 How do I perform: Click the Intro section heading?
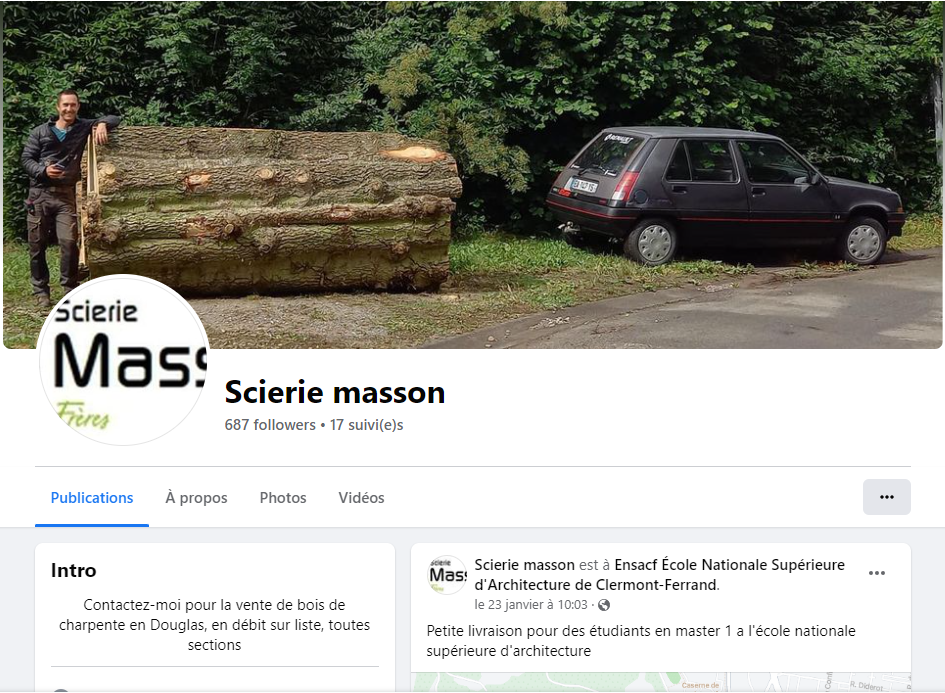[74, 570]
